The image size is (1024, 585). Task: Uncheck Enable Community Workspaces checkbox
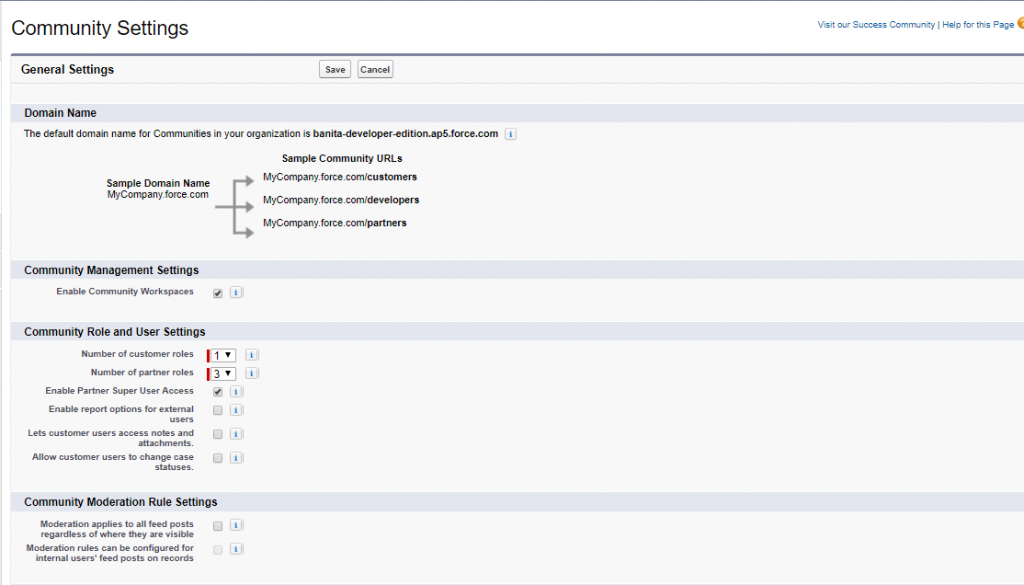pos(218,293)
